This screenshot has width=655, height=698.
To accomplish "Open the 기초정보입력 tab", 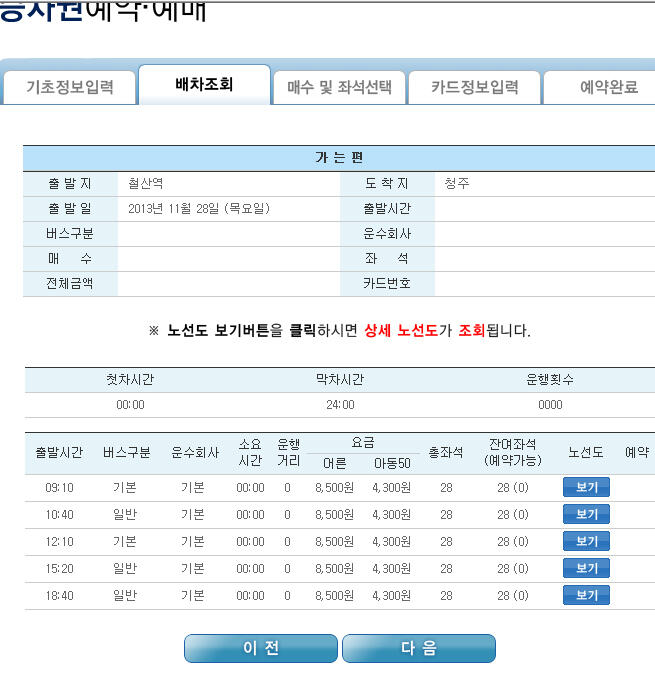I will [x=69, y=87].
